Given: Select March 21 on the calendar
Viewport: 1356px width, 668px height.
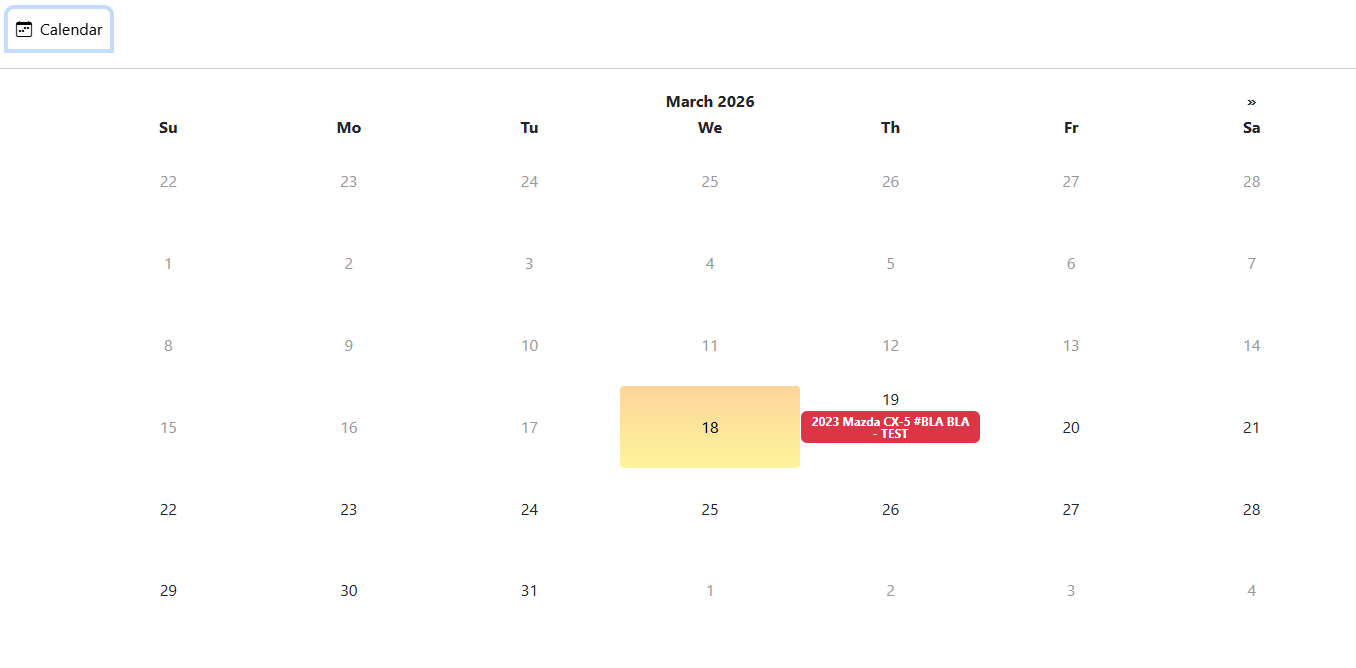Looking at the screenshot, I should pos(1251,427).
